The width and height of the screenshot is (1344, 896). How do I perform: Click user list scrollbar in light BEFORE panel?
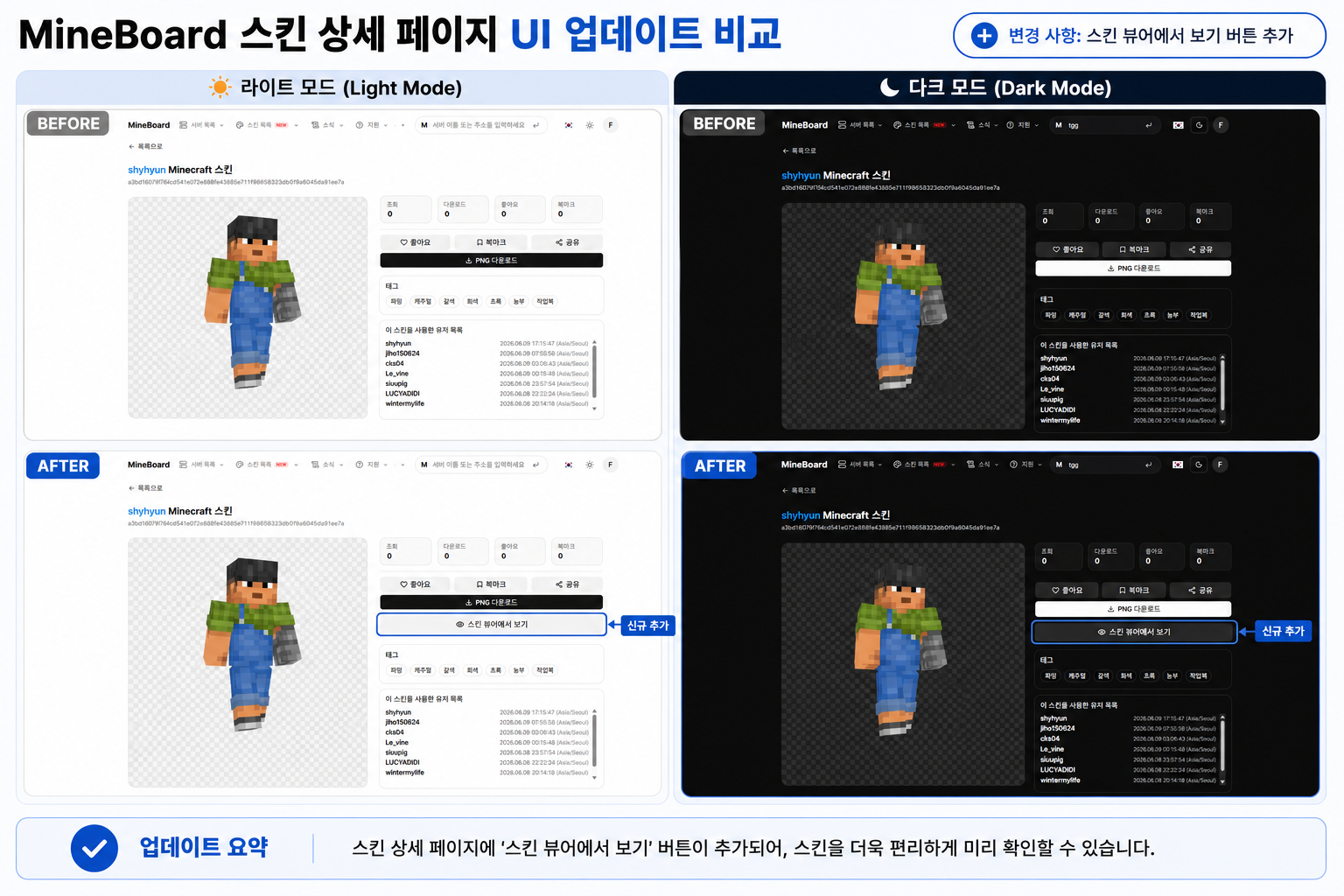595,374
